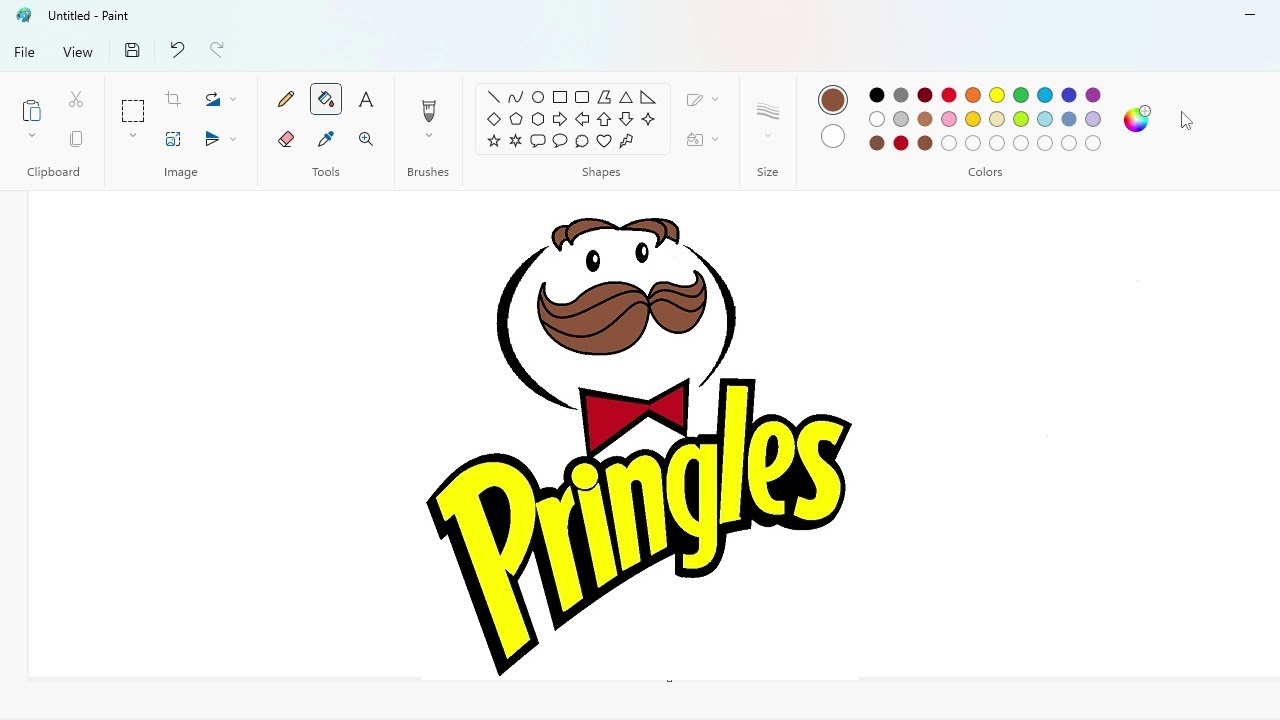Pick the Pentagon shape
This screenshot has width=1280, height=720.
pyautogui.click(x=516, y=119)
